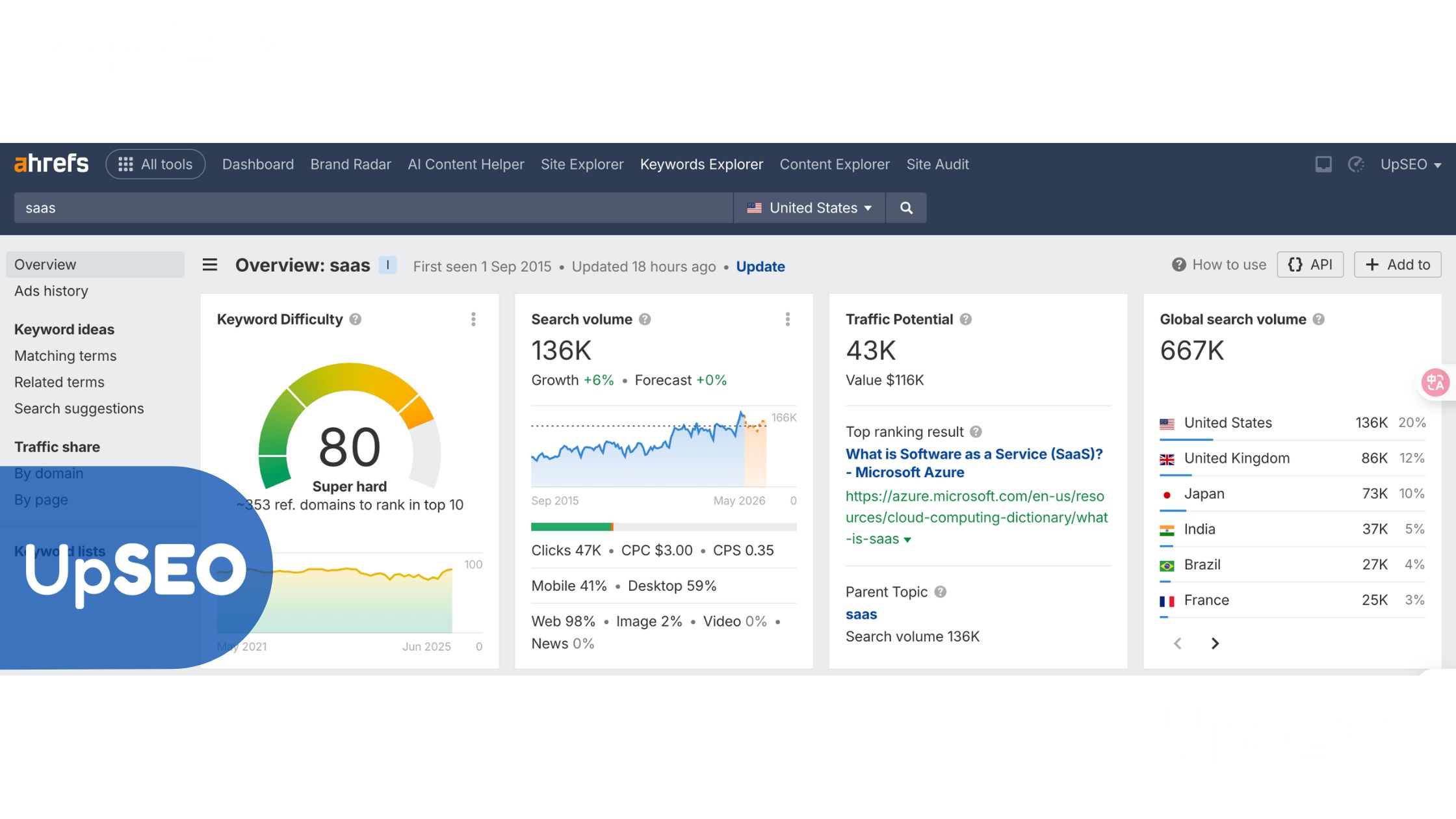Click the monitor icon in the header
The image size is (1456, 819).
coord(1323,164)
